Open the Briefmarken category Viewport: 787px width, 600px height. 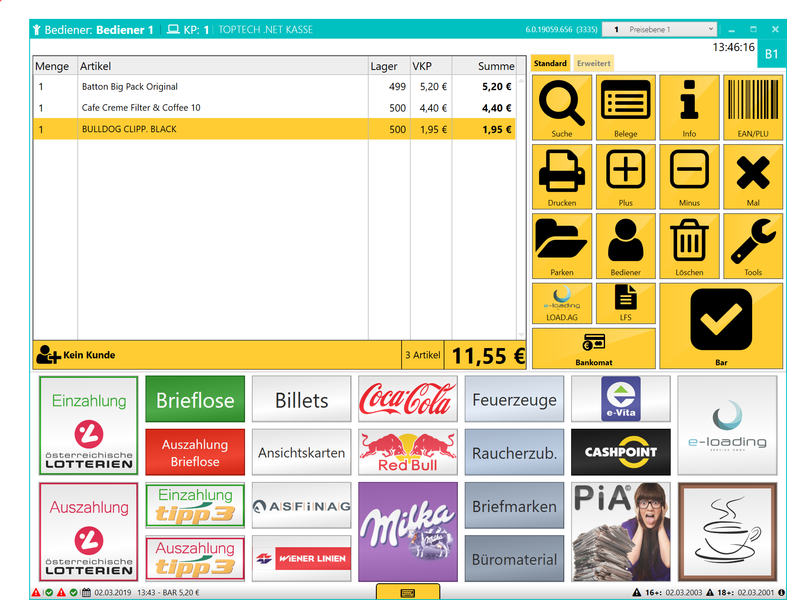[x=514, y=505]
